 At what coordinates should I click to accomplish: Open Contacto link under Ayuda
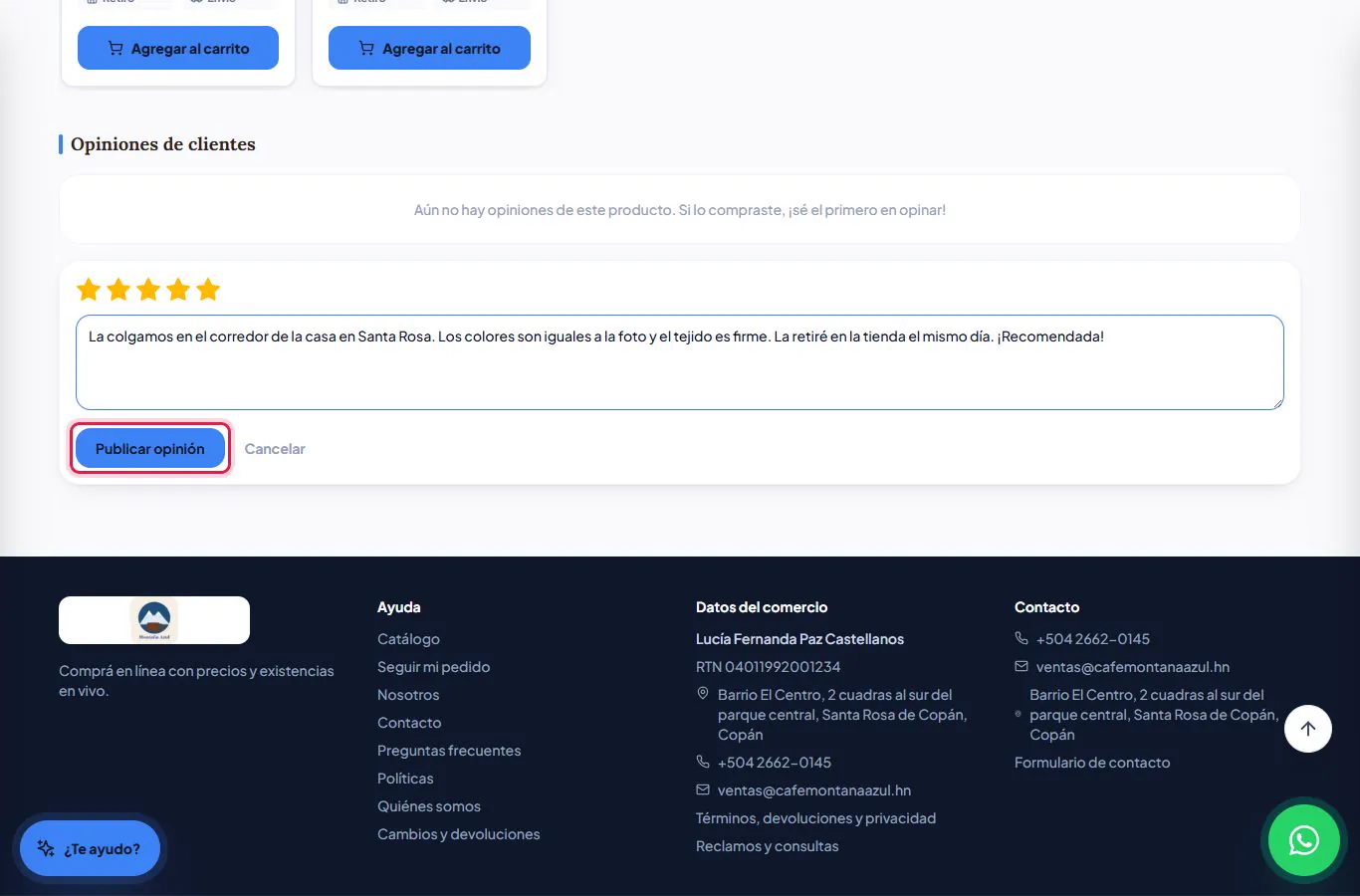pos(409,723)
